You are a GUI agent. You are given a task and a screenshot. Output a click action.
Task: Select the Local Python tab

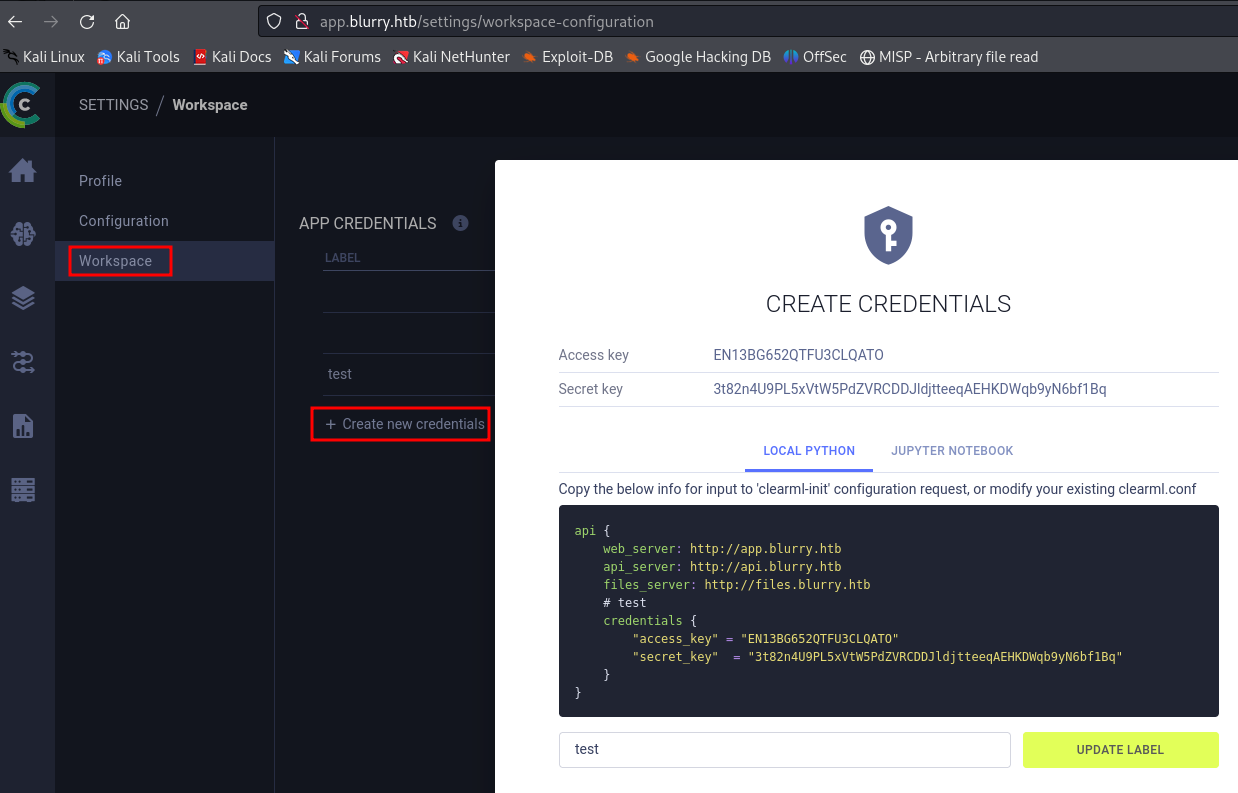pos(808,451)
